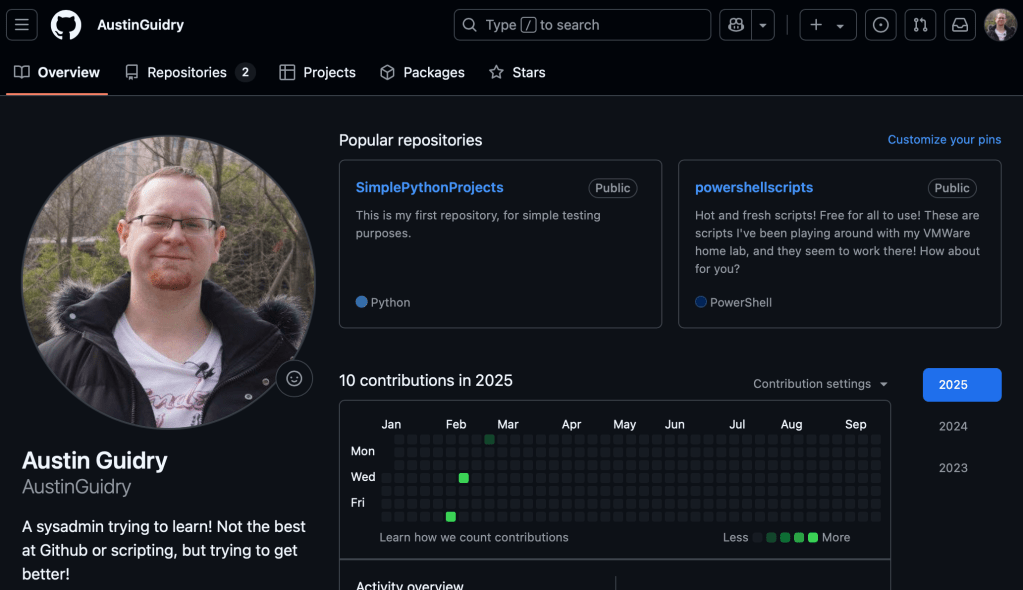Switch to the Repositories tab
The height and width of the screenshot is (590, 1023).
pyautogui.click(x=189, y=72)
